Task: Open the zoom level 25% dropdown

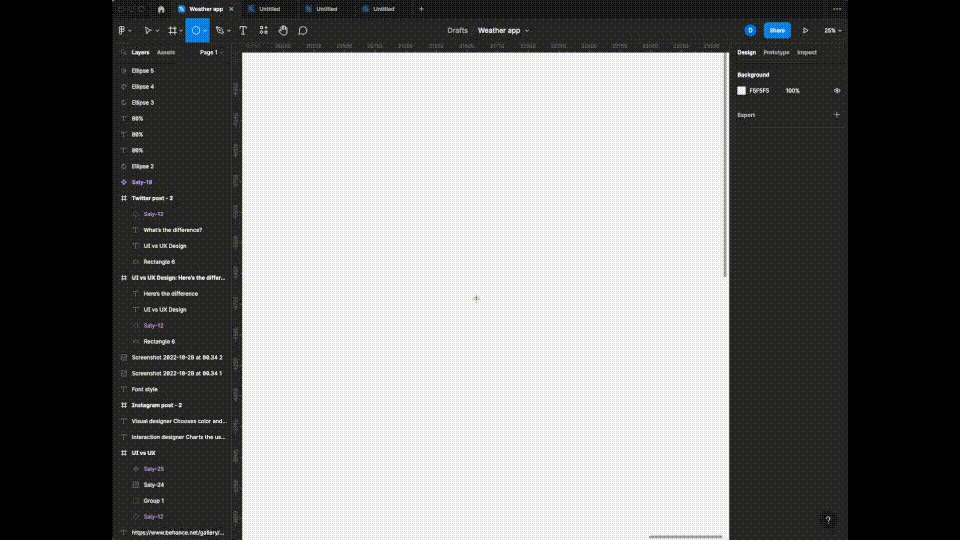Action: (x=833, y=31)
